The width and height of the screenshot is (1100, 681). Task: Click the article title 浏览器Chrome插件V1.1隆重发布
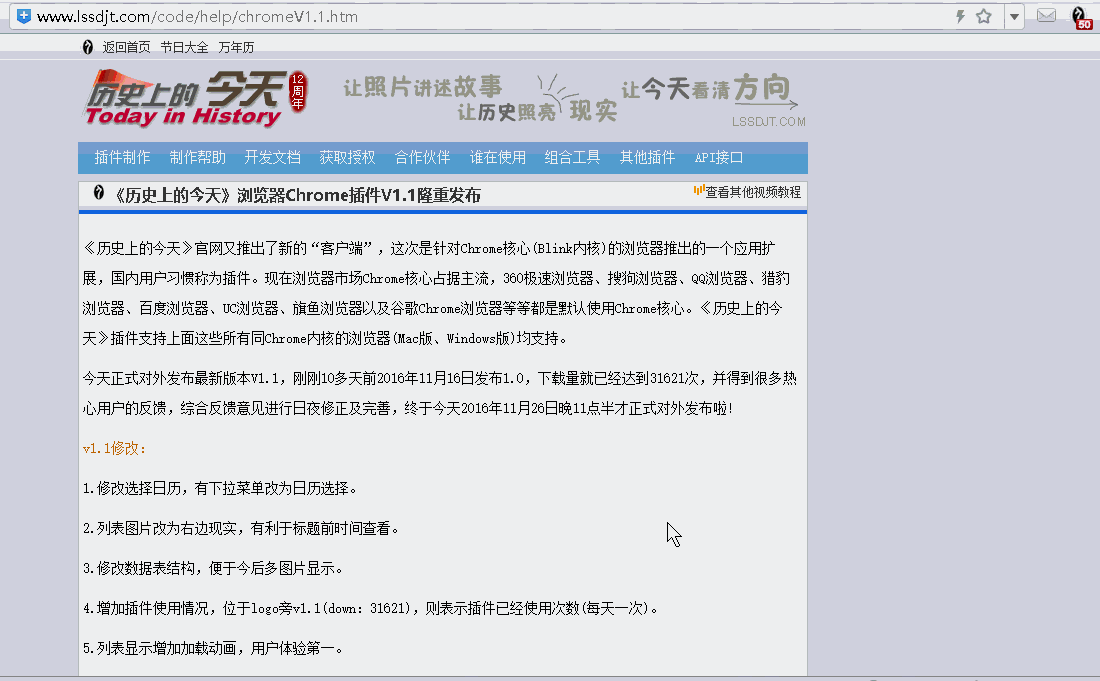point(297,195)
